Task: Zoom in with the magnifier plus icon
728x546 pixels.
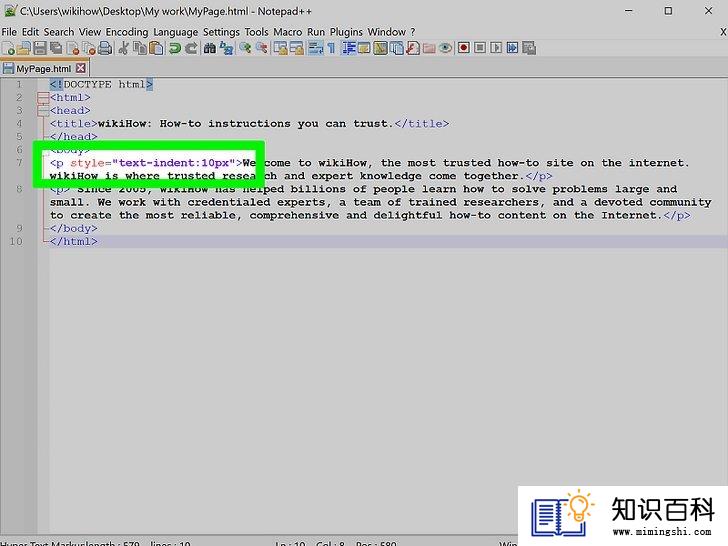Action: click(245, 48)
